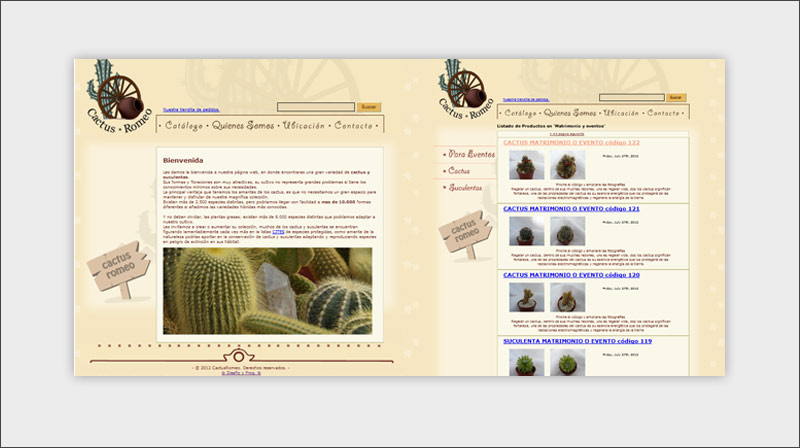Select 'Suculentas' sidebar category

[463, 188]
